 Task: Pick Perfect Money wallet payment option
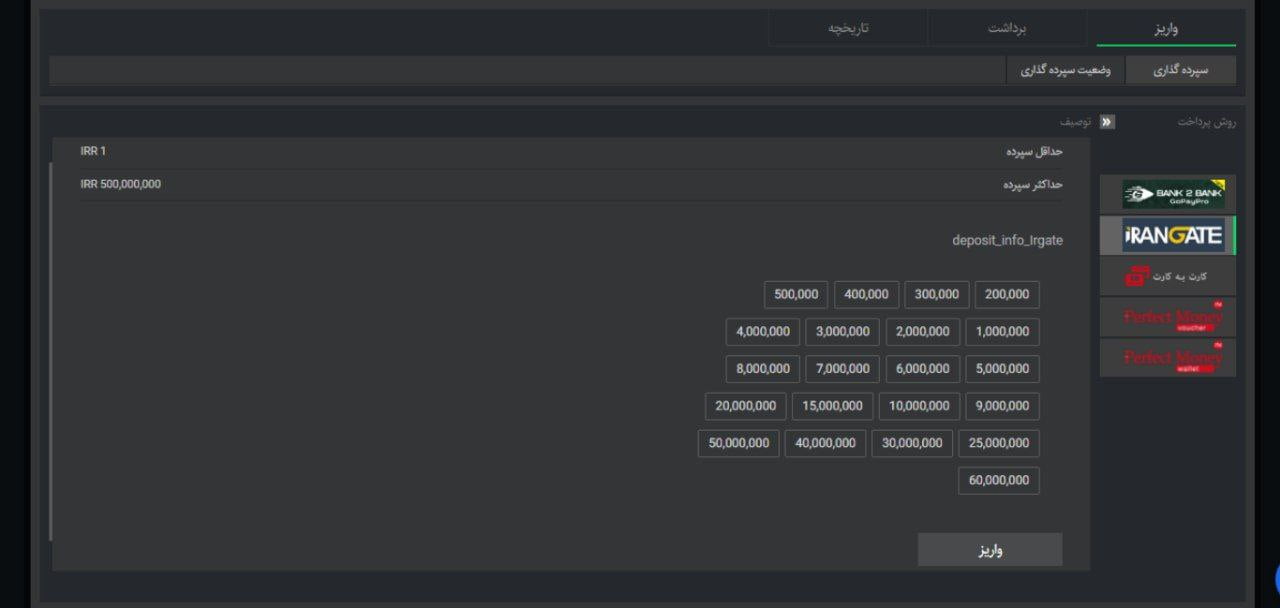coord(1168,358)
